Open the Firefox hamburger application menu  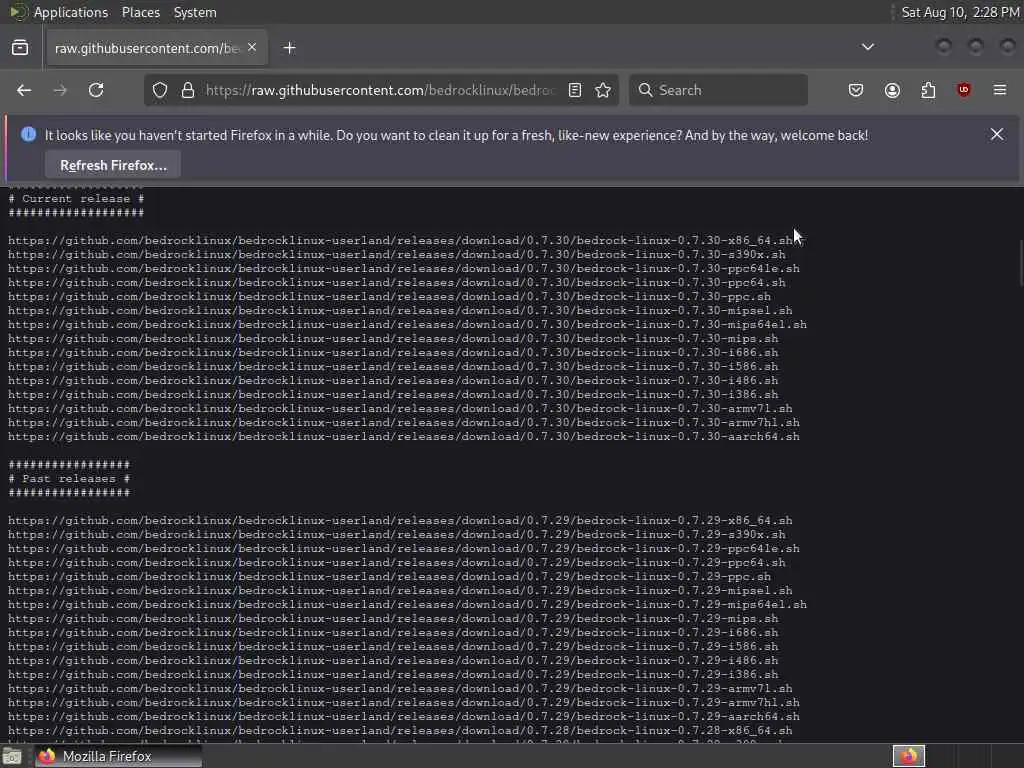1000,89
